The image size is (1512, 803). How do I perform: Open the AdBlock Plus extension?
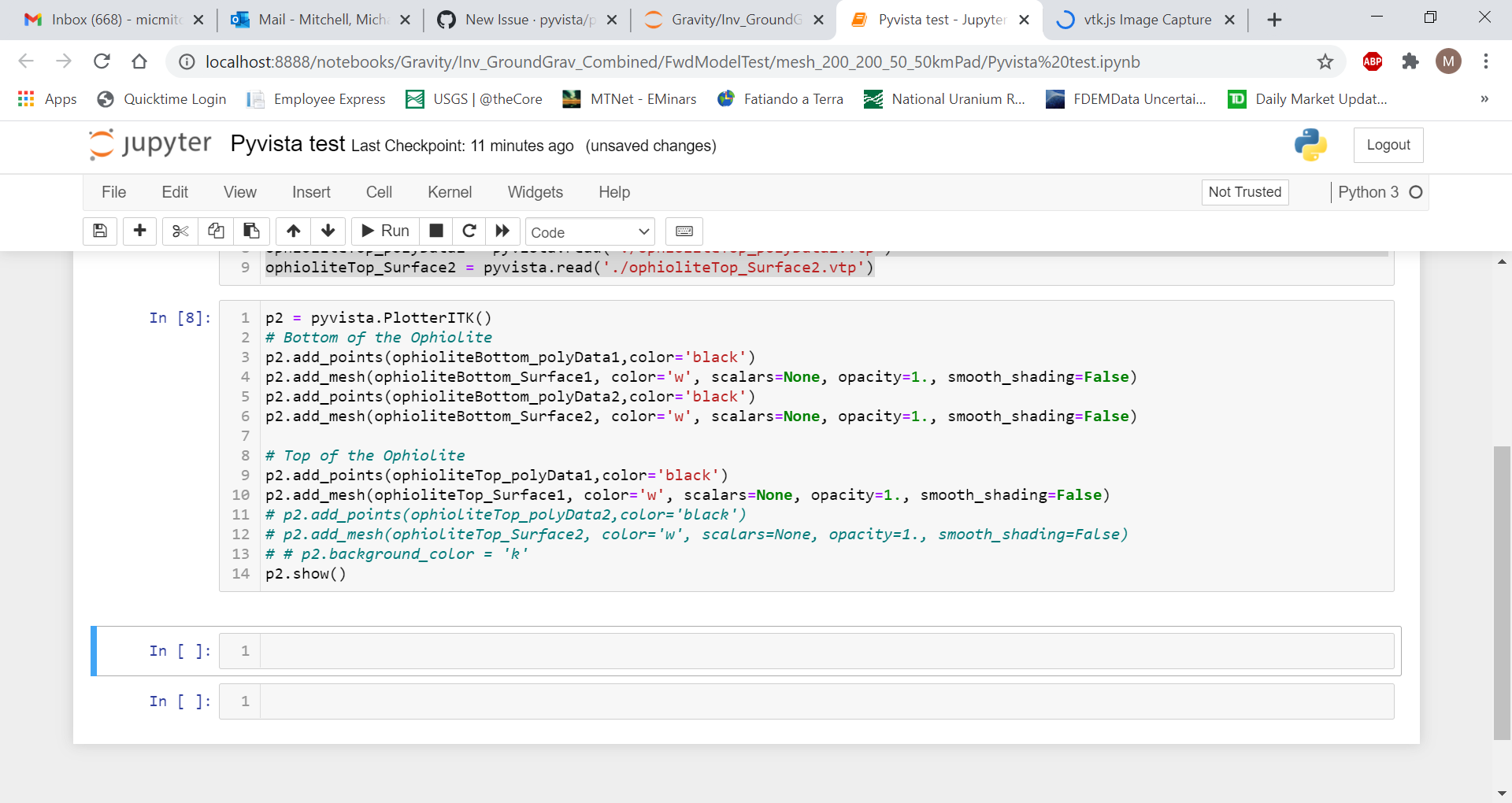(x=1373, y=61)
